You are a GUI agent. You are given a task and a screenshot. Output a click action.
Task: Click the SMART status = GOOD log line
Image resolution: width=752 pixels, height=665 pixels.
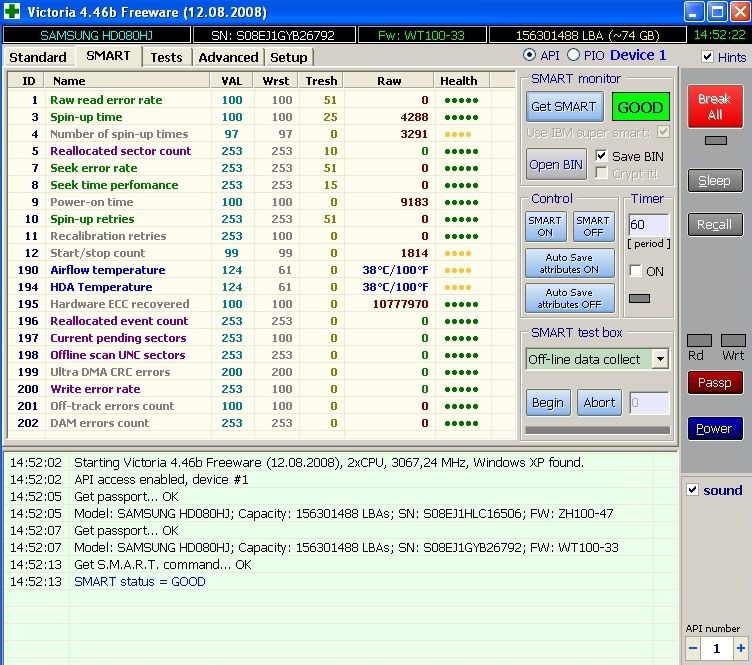140,582
